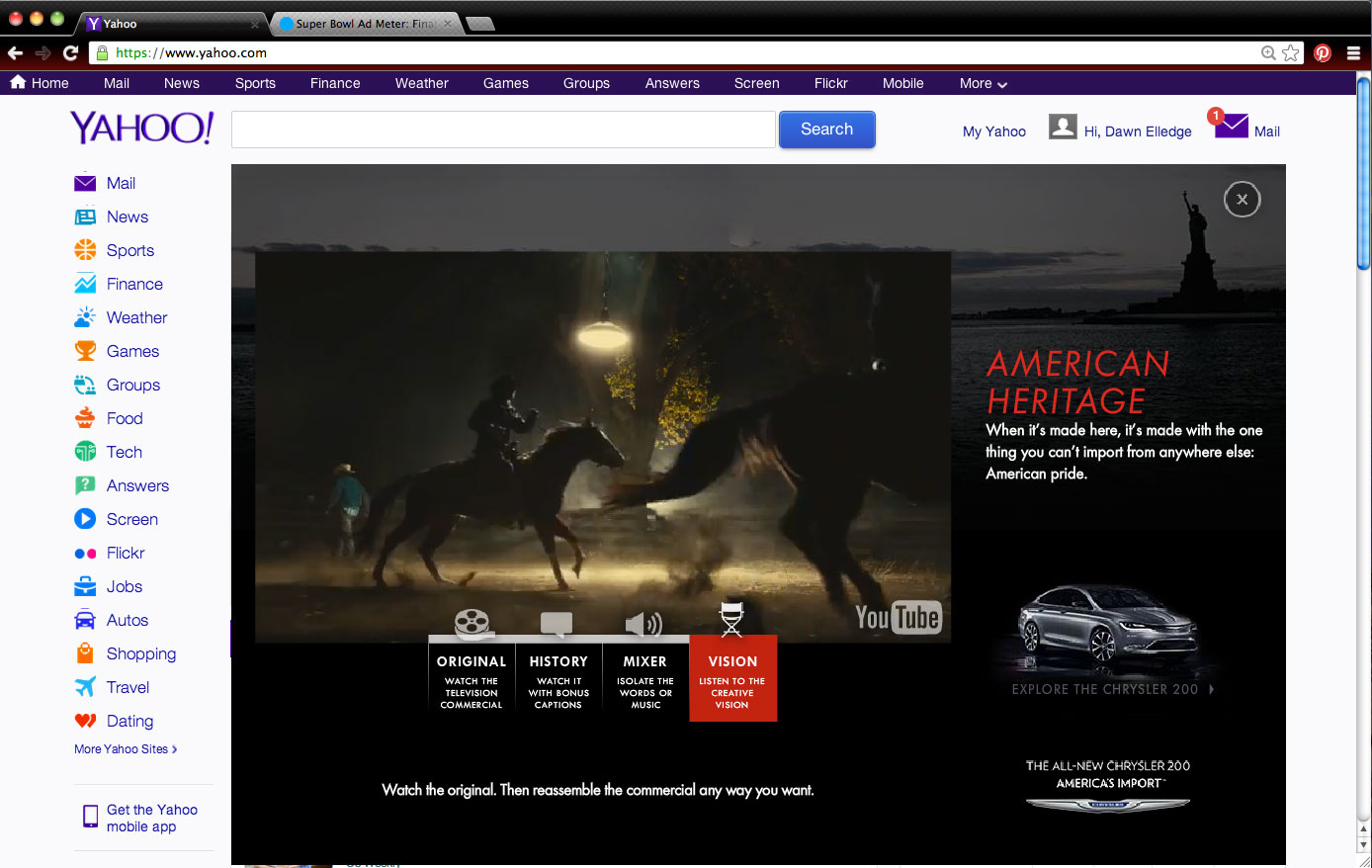Viewport: 1372px width, 868px height.
Task: Select the Vision creative mode tab
Action: 732,678
